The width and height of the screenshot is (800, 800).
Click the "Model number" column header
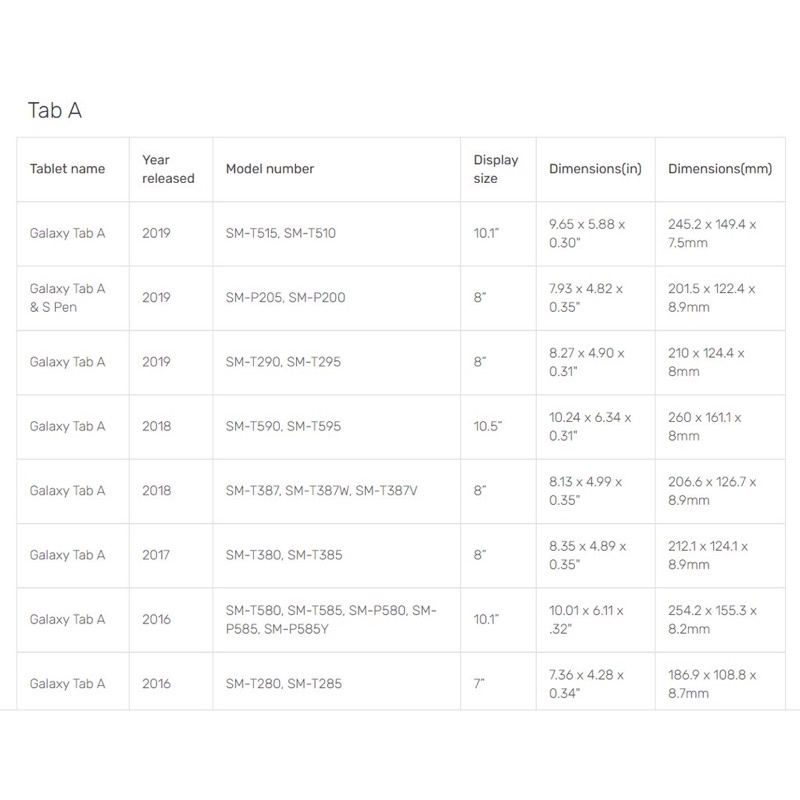(270, 169)
